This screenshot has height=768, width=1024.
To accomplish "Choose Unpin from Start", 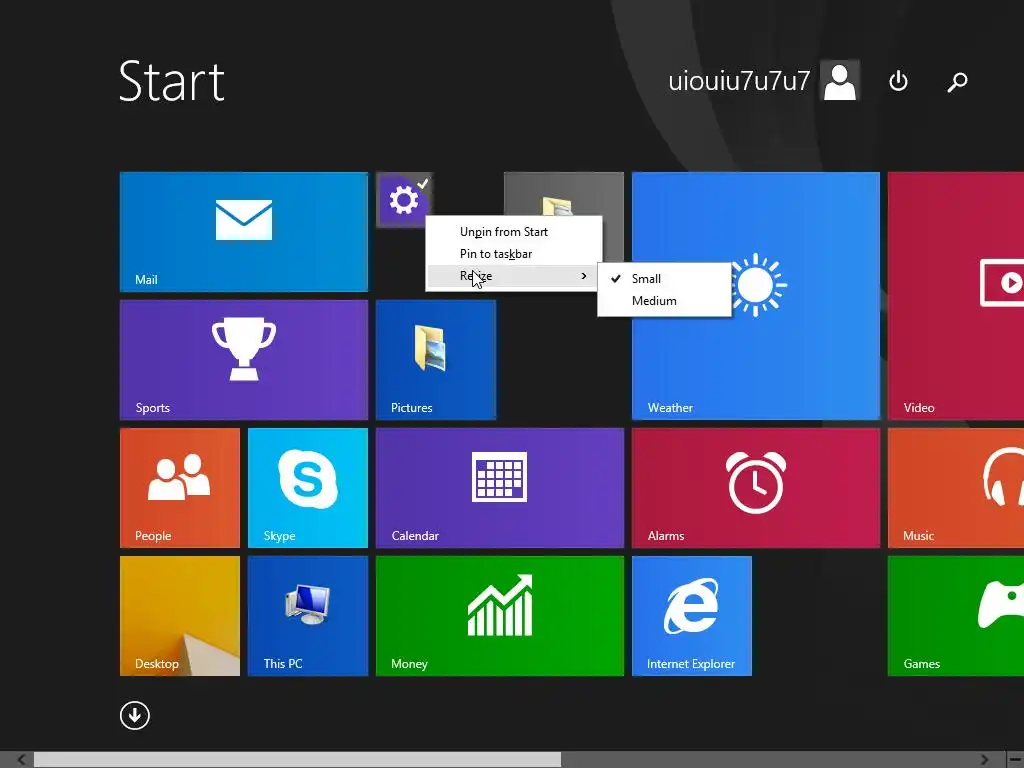I will point(513,232).
